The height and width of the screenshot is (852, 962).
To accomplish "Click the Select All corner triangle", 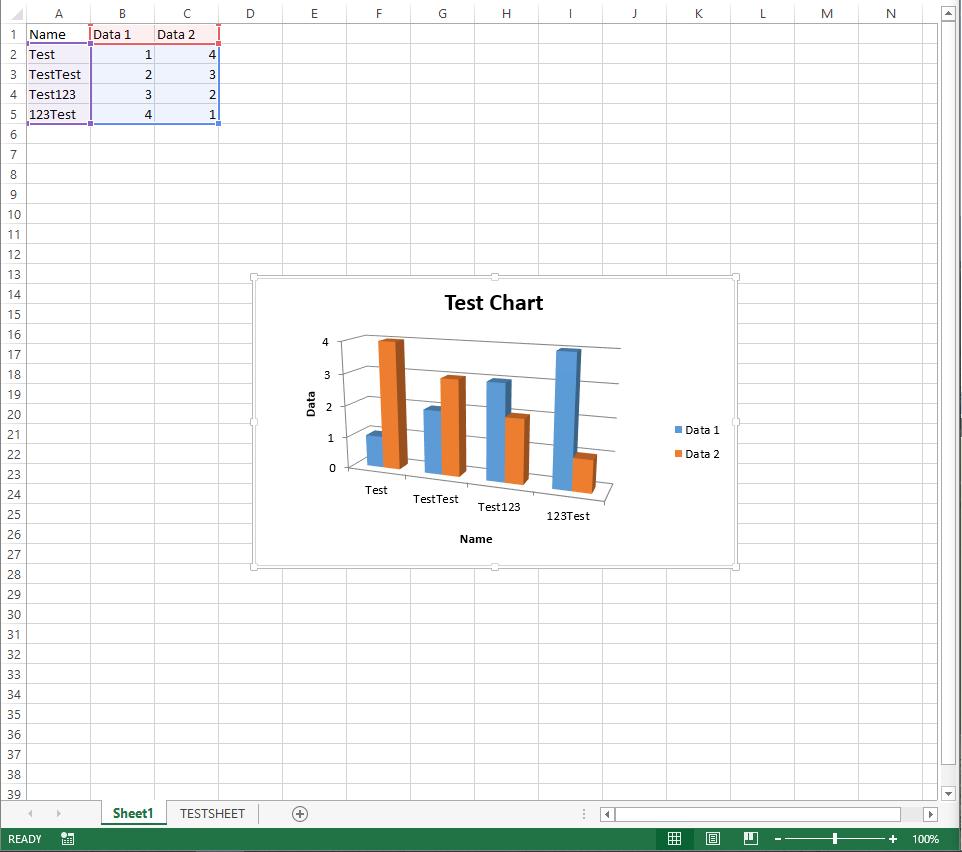I will pos(13,14).
